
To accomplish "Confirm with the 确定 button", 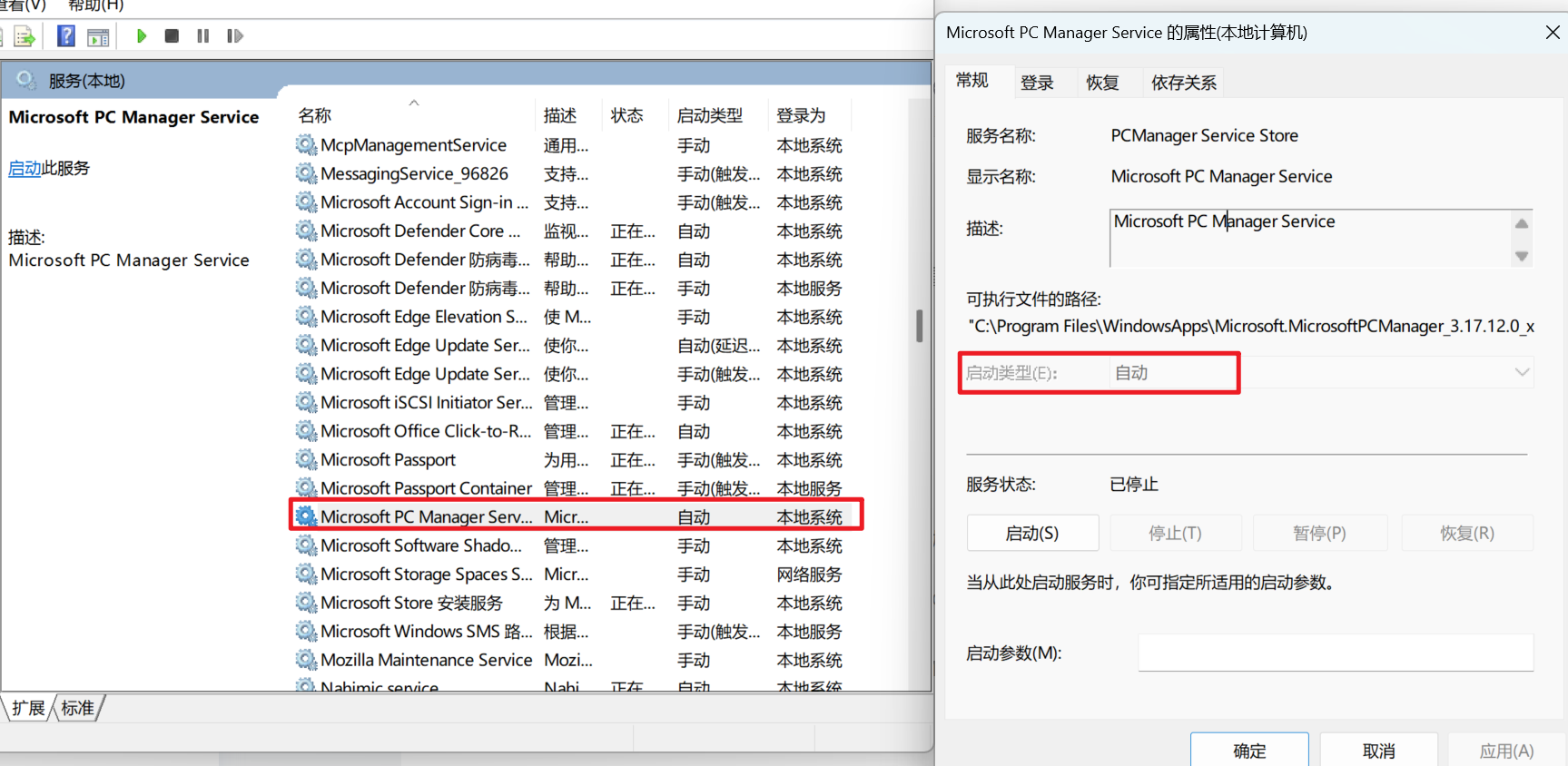I will point(1249,751).
